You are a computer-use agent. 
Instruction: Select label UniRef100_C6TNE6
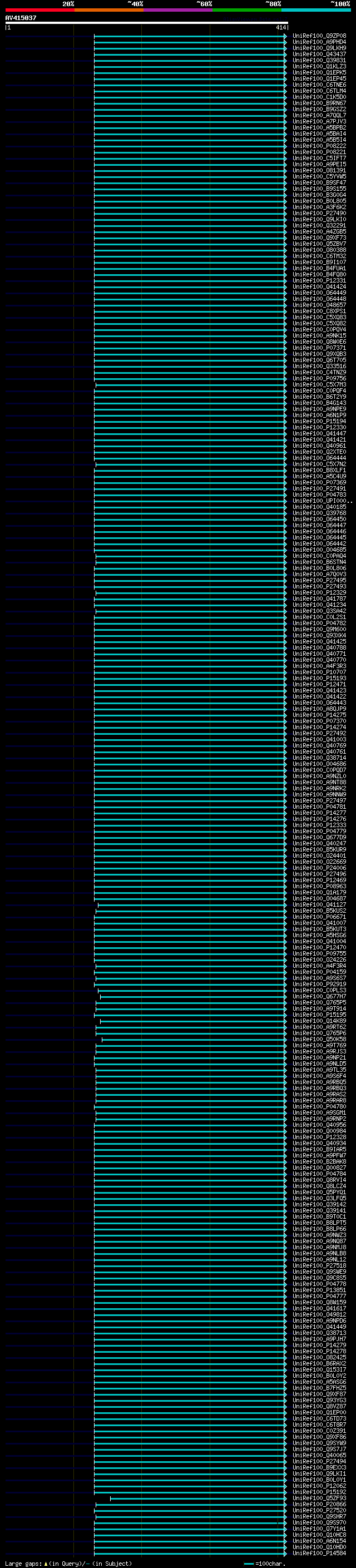319,85
